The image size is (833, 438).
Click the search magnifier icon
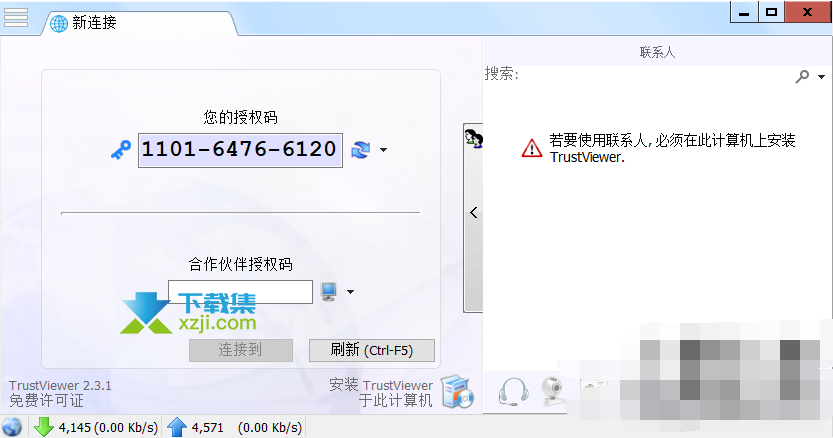(x=802, y=77)
